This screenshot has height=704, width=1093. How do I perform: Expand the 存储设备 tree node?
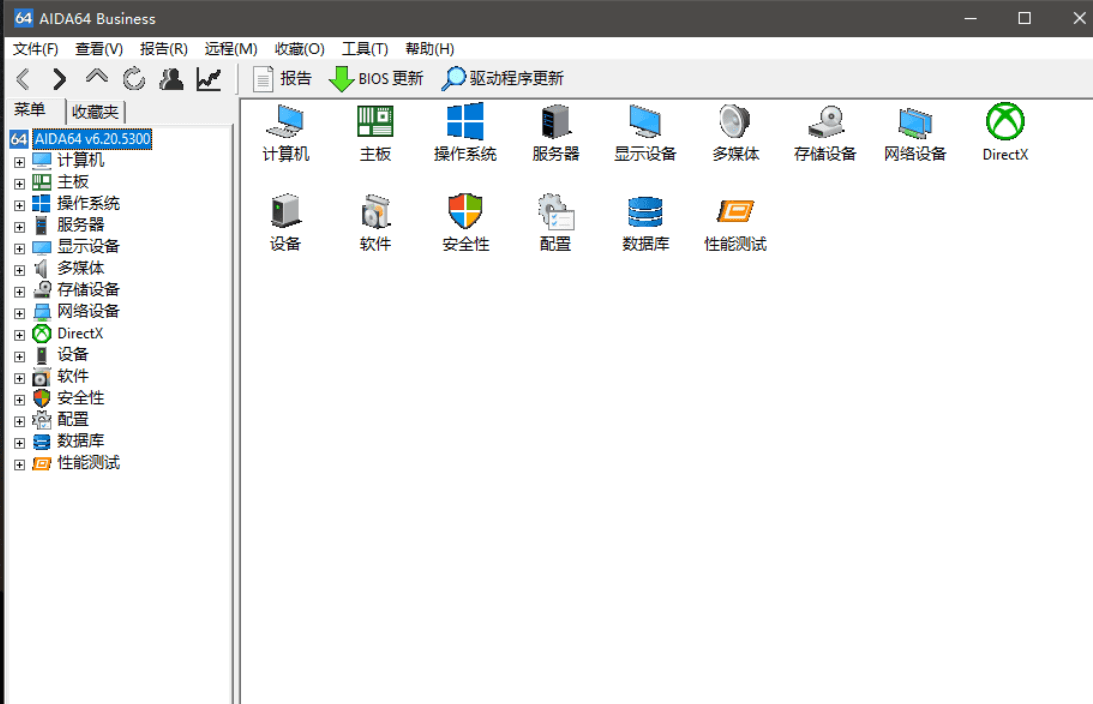click(x=20, y=292)
